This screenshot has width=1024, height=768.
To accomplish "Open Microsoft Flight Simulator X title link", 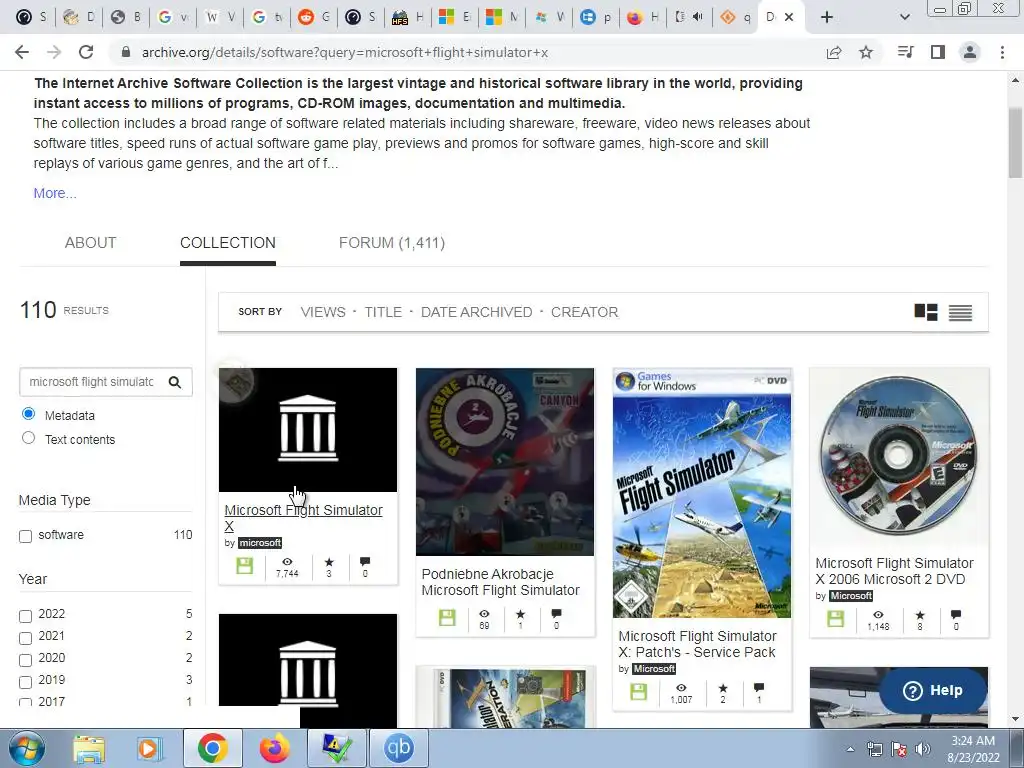I will pos(304,518).
